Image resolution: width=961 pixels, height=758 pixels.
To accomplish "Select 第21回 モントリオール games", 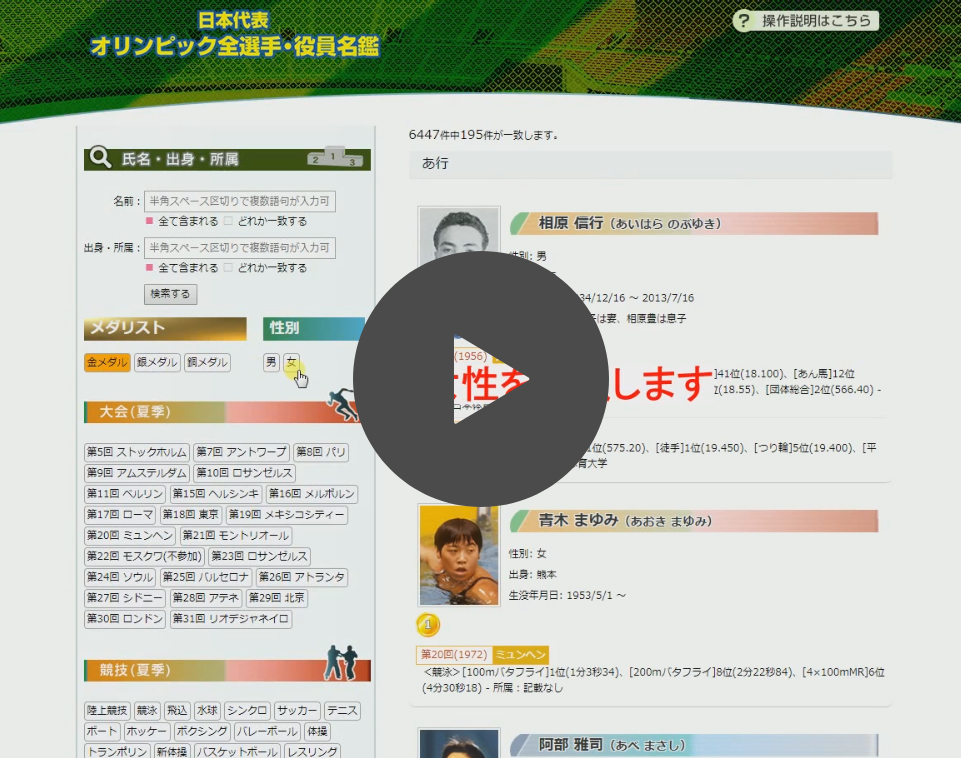I will coord(235,536).
